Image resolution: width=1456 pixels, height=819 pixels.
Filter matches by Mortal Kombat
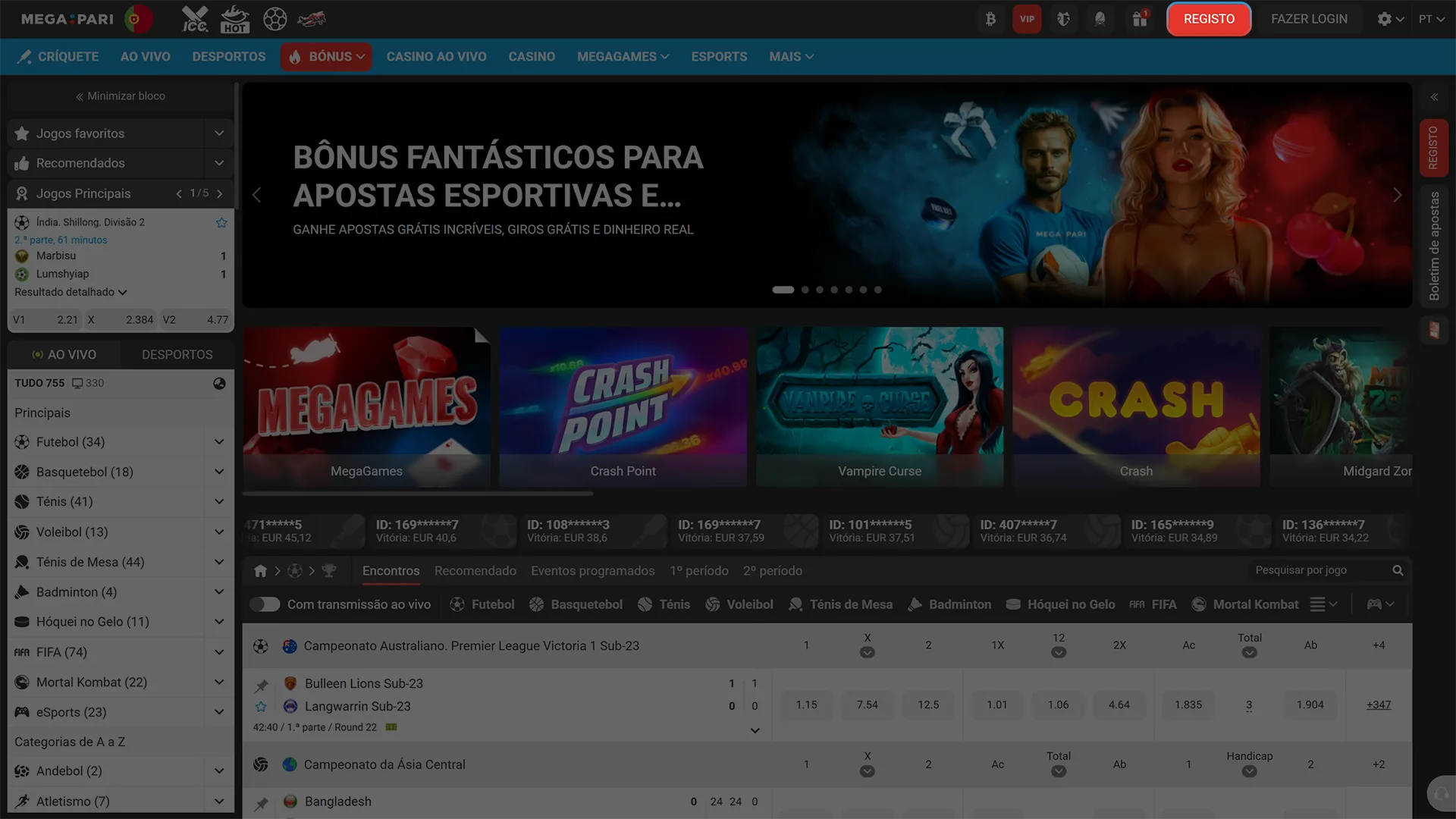[1245, 604]
